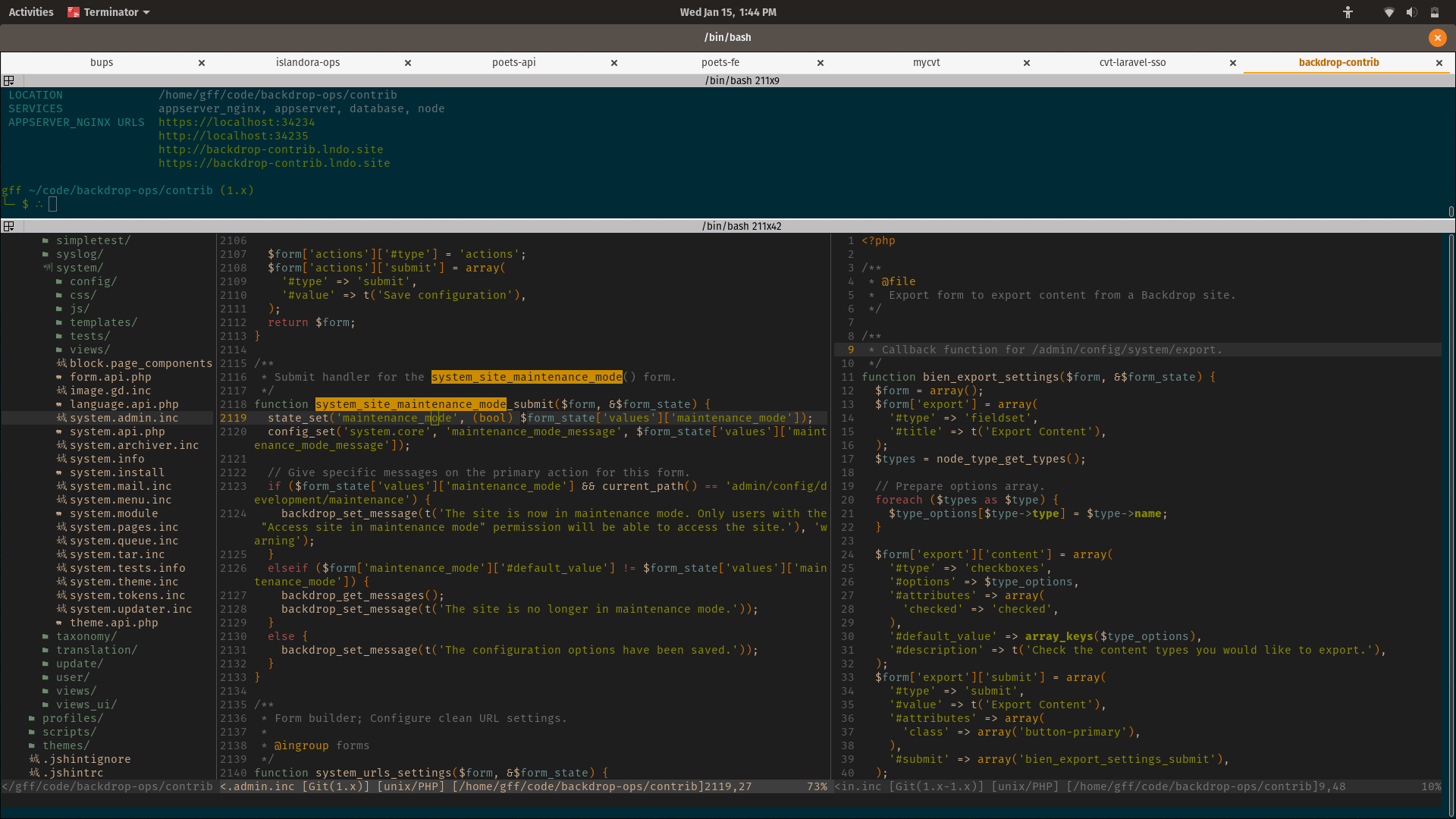Click the volume speaker icon
The width and height of the screenshot is (1456, 819).
pos(1411,12)
